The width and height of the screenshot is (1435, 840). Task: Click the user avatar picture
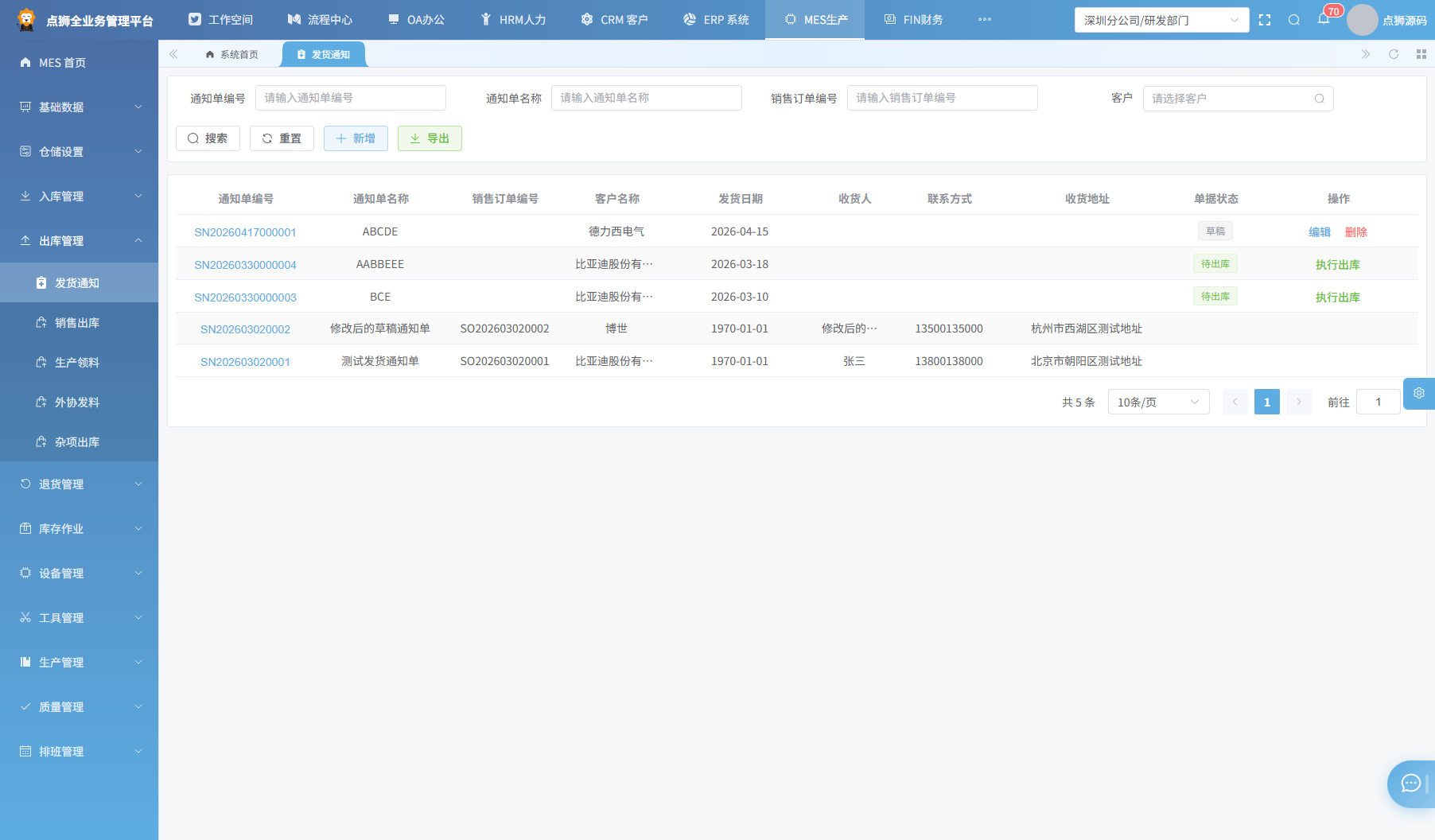[x=1362, y=20]
